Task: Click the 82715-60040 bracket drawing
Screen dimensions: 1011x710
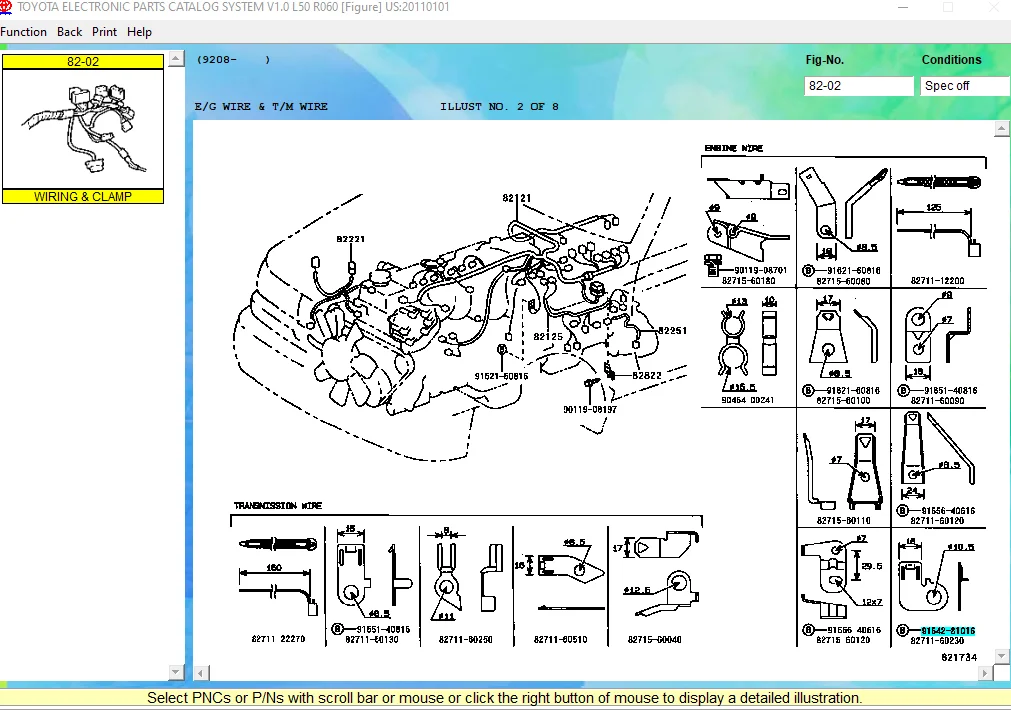Action: click(656, 576)
